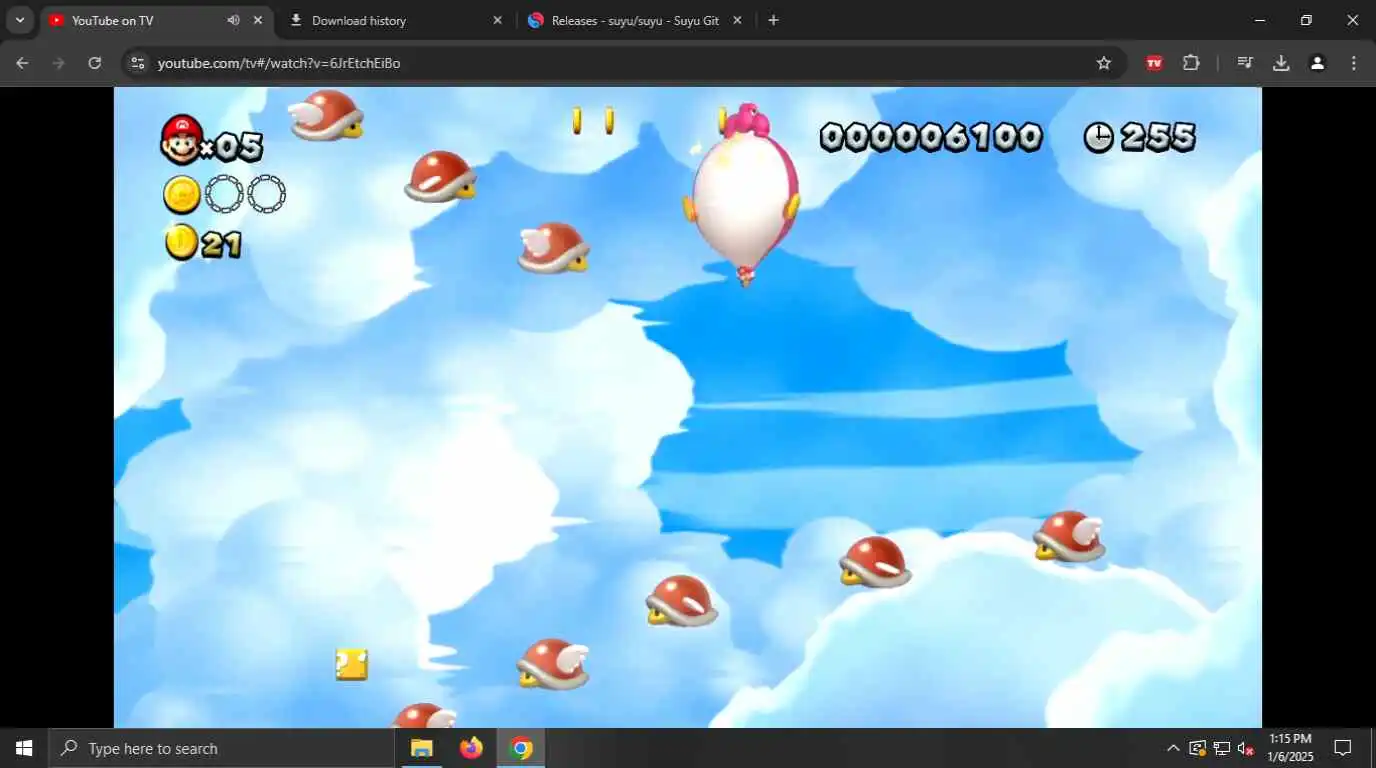The image size is (1376, 768).
Task: Restore down the Chrome window
Action: pos(1306,20)
